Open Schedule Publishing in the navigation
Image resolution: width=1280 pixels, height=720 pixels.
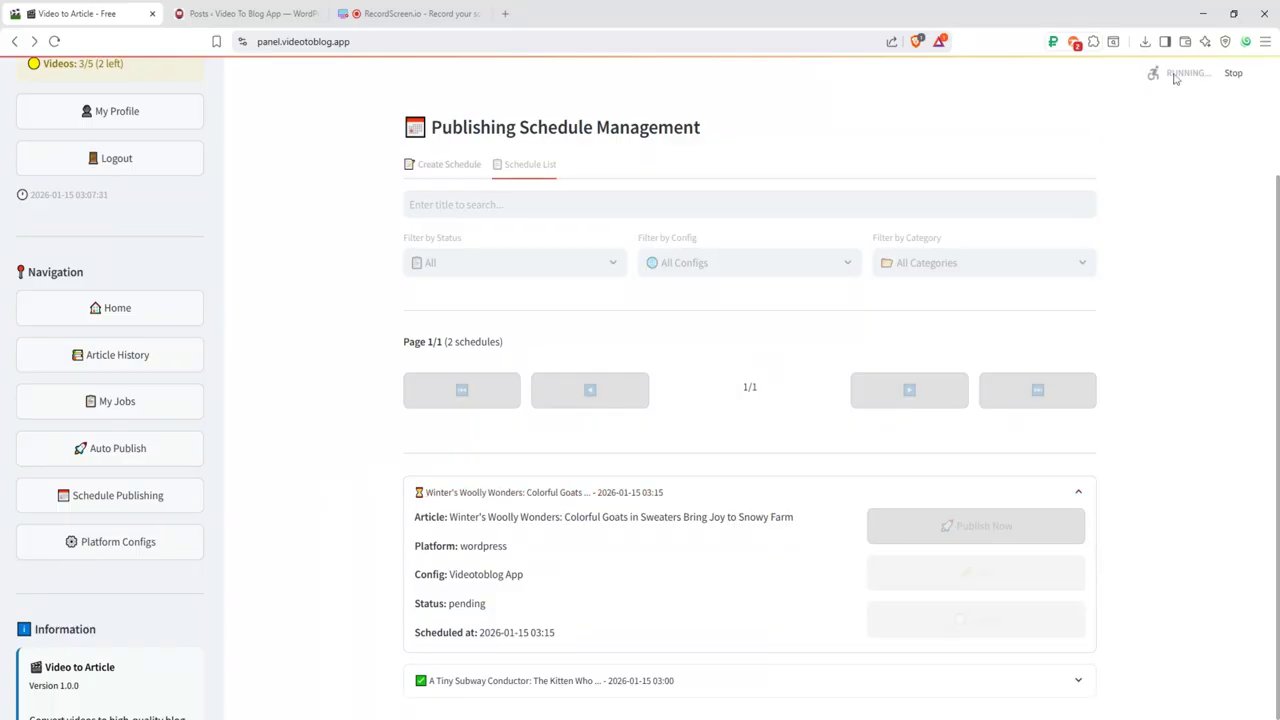[110, 495]
